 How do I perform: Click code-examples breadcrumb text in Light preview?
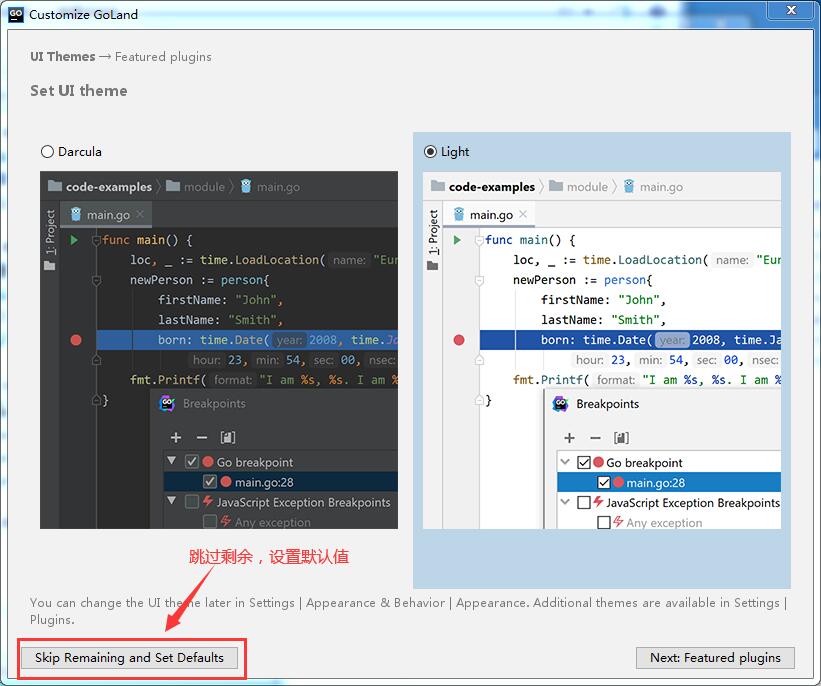(x=492, y=187)
